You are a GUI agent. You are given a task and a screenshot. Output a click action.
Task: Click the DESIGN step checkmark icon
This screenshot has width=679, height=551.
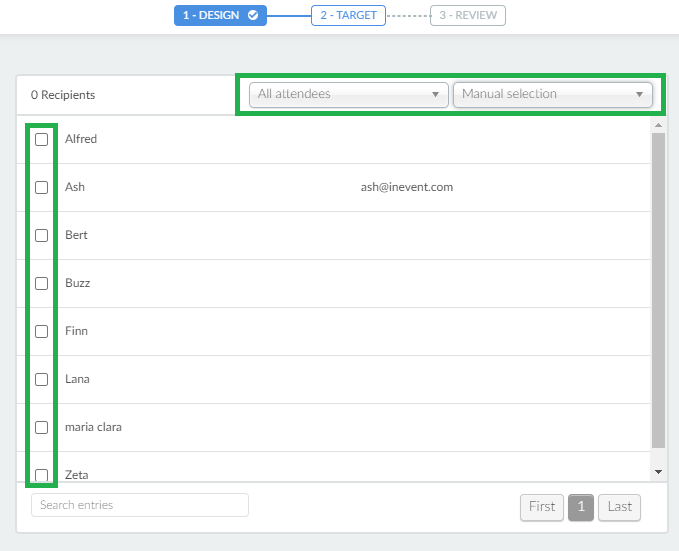click(x=253, y=15)
